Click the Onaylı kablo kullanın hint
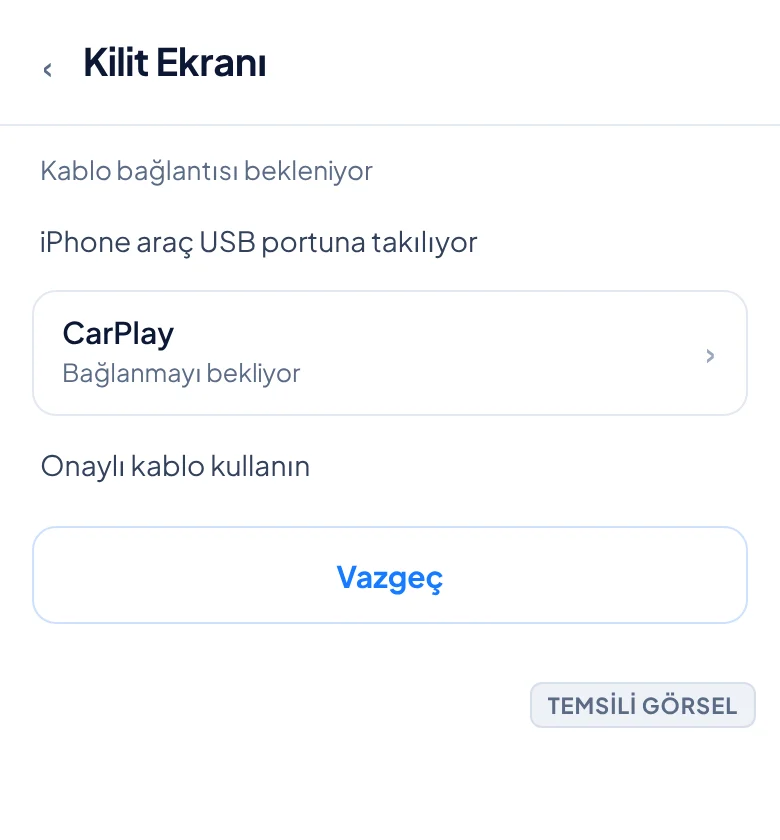This screenshot has width=780, height=840. click(x=175, y=467)
